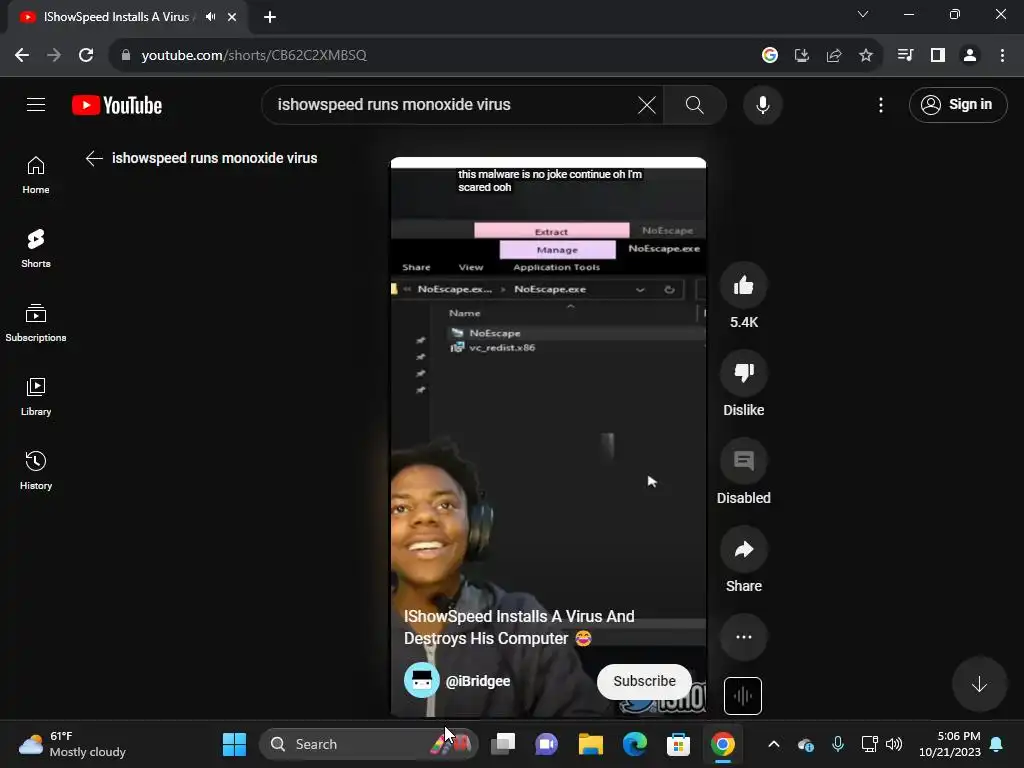Open Task View on the taskbar
The width and height of the screenshot is (1024, 768).
503,744
